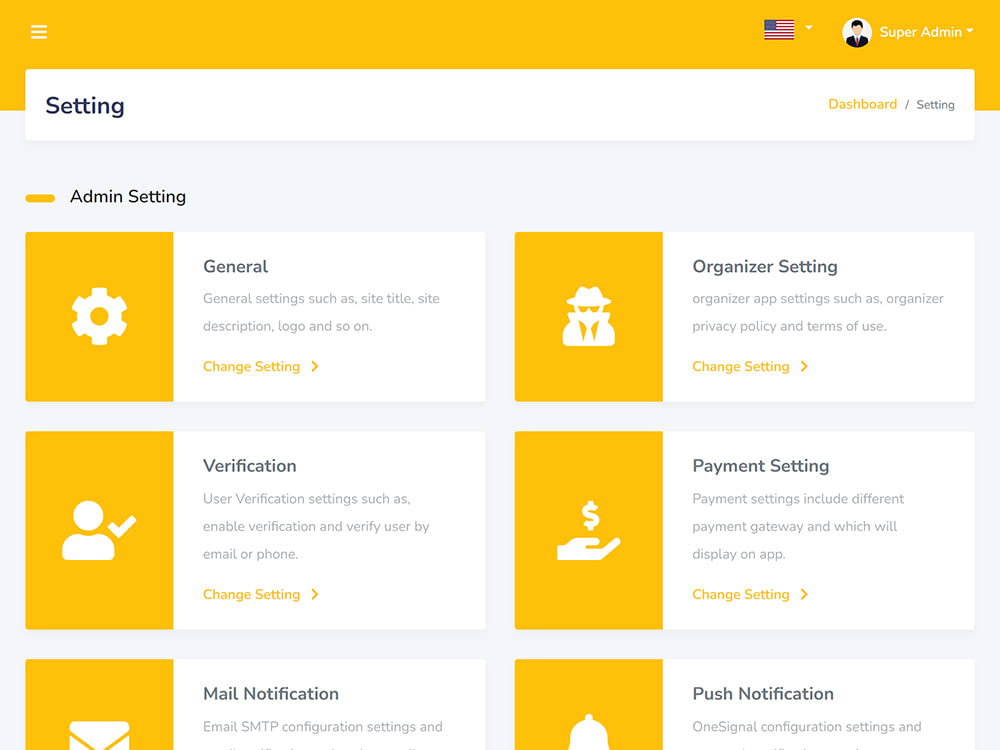Viewport: 1000px width, 750px height.
Task: Click User Verification settings description text
Action: coord(316,526)
